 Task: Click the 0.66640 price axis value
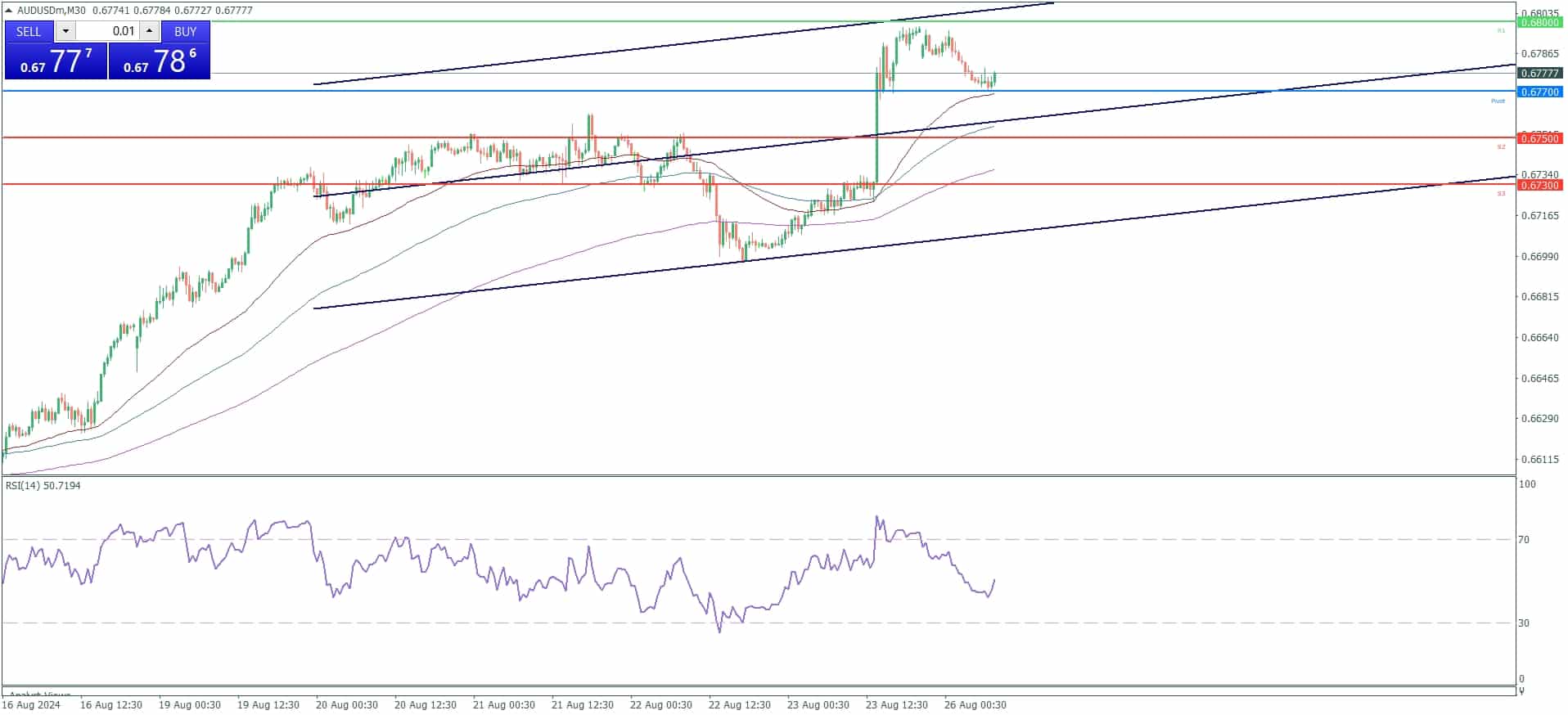click(x=1539, y=337)
